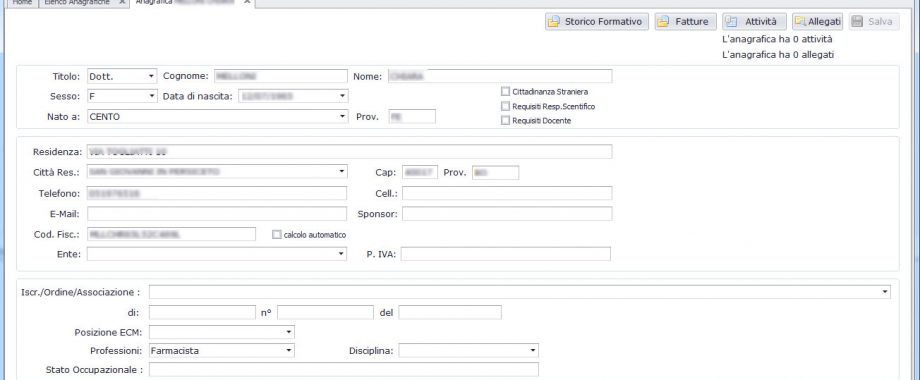This screenshot has height=380, width=920.
Task: Click the P. IVA input field
Action: click(x=506, y=254)
